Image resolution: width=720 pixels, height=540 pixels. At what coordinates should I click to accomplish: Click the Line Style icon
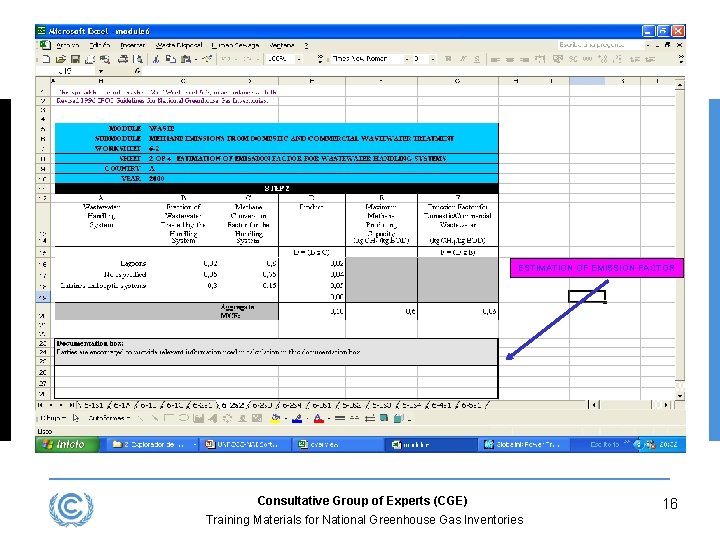[x=340, y=418]
